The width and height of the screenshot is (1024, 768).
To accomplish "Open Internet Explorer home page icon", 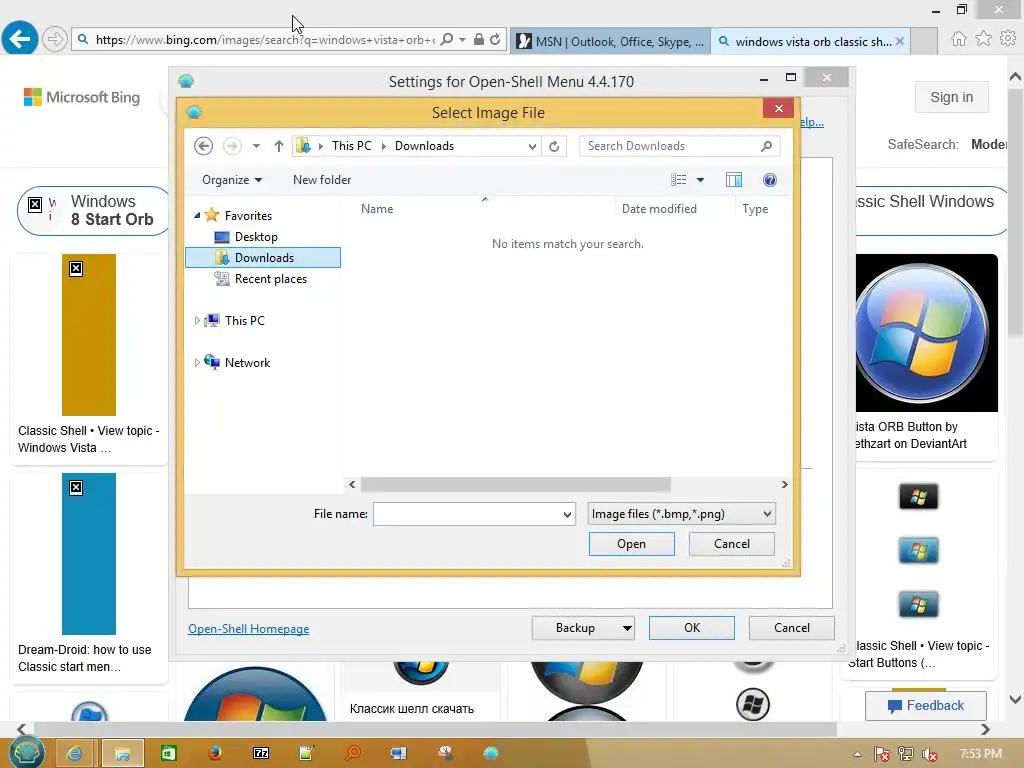I will tap(958, 39).
